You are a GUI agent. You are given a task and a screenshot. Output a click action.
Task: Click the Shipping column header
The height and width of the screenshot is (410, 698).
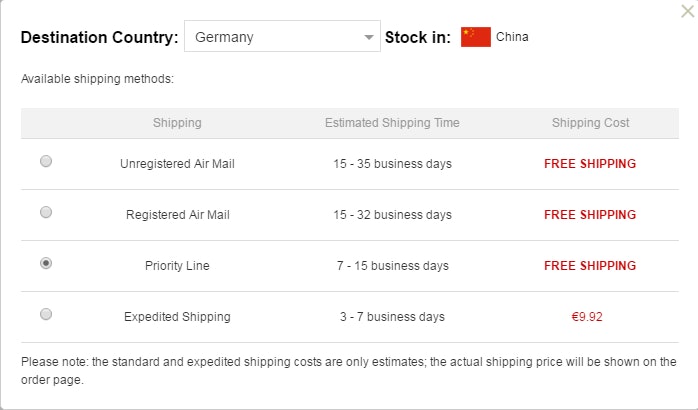coord(177,123)
